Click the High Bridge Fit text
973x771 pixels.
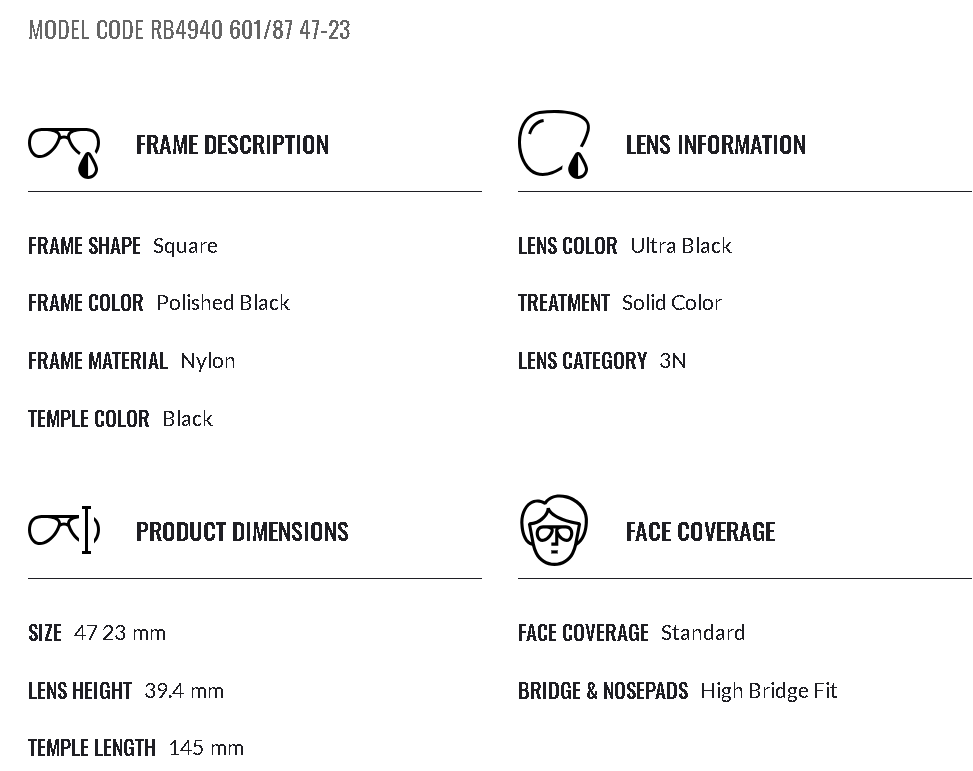[x=769, y=691]
